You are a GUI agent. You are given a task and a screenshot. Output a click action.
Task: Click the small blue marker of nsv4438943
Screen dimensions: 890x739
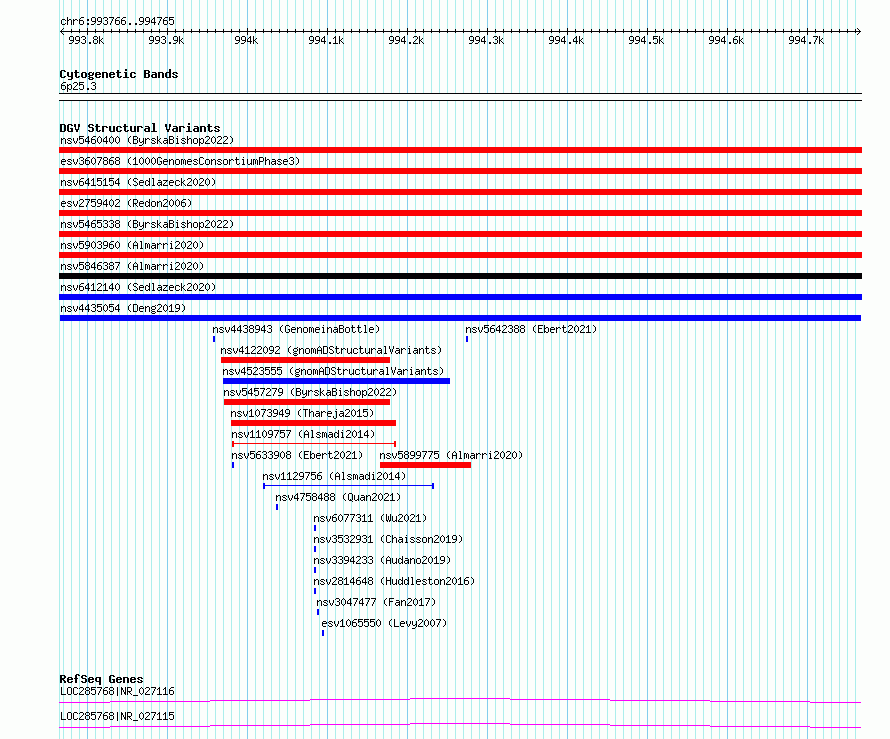pos(214,339)
